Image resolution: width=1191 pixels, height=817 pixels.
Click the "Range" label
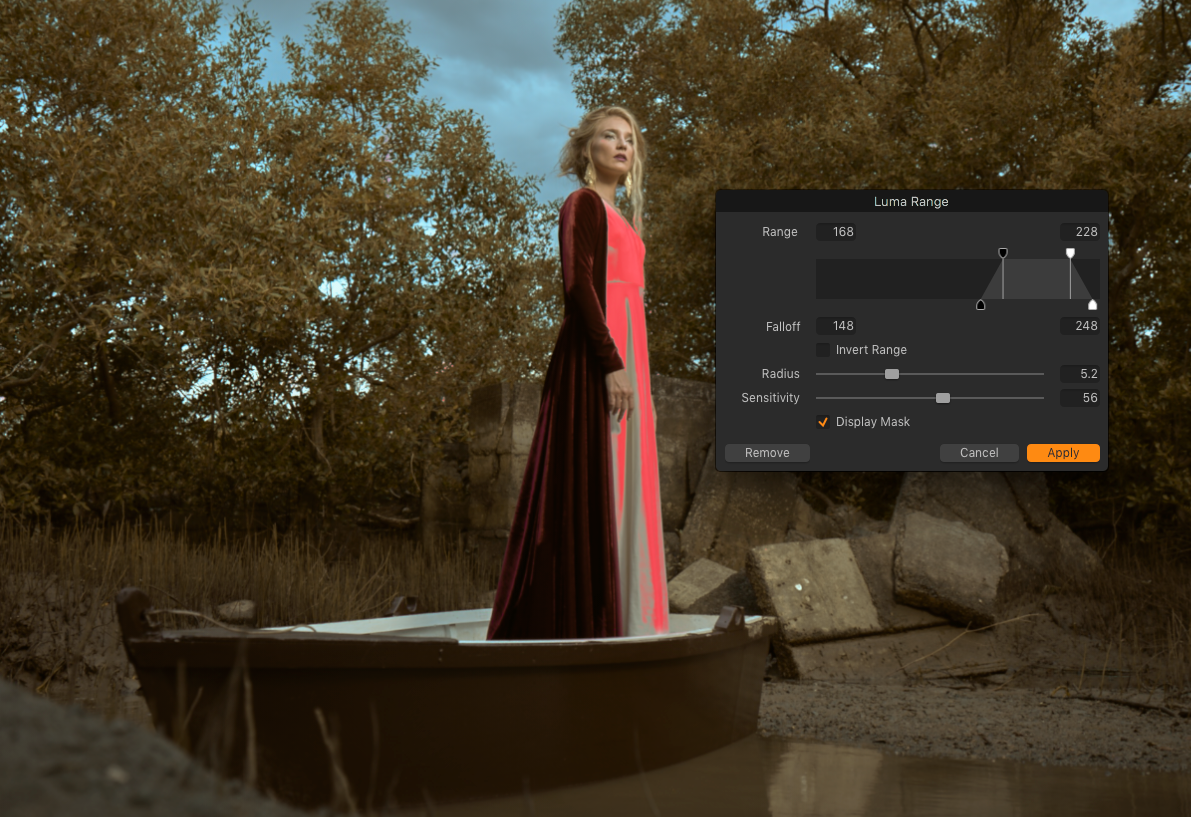pyautogui.click(x=779, y=232)
